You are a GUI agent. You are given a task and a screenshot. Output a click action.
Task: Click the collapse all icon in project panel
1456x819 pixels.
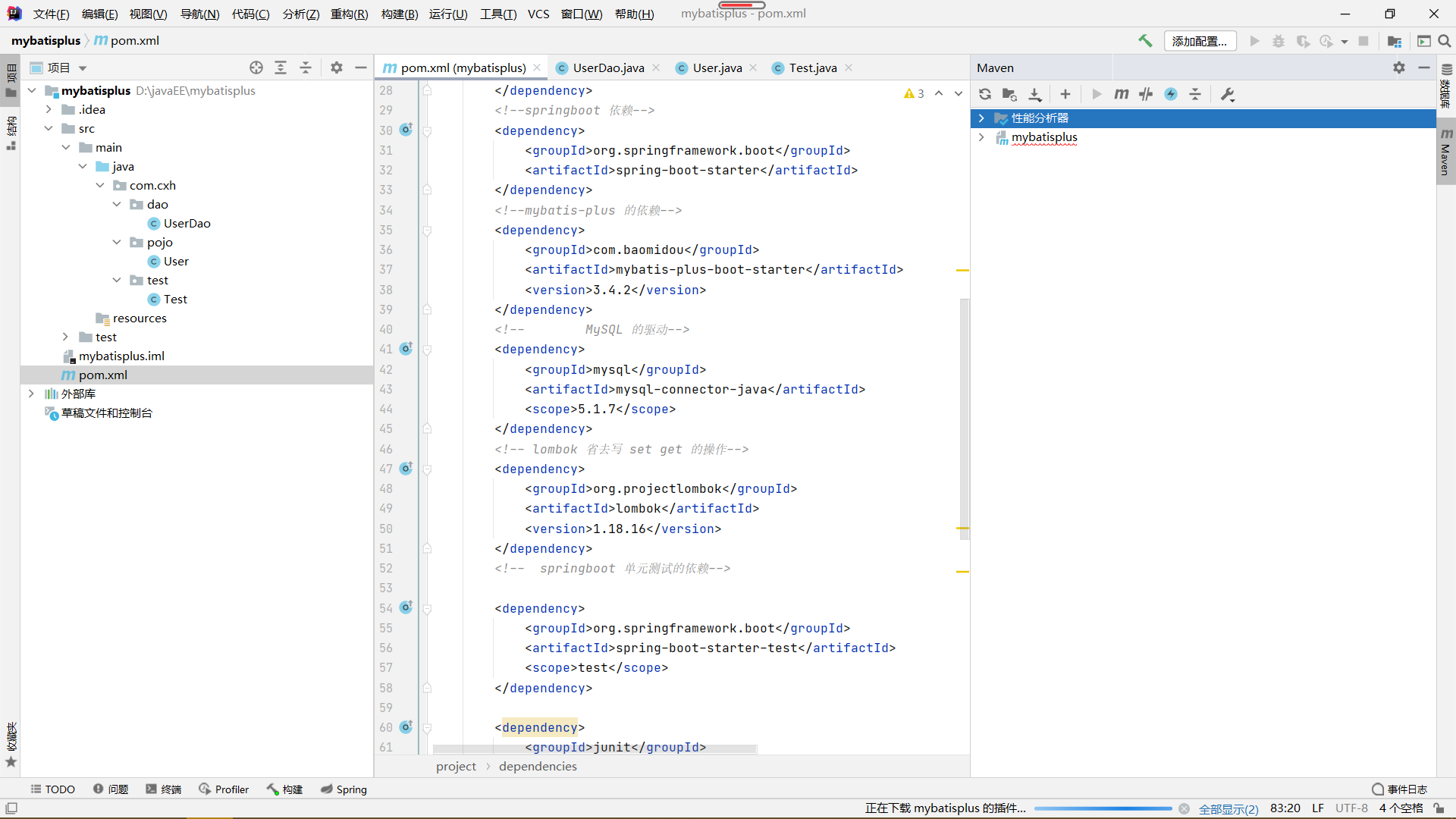306,67
